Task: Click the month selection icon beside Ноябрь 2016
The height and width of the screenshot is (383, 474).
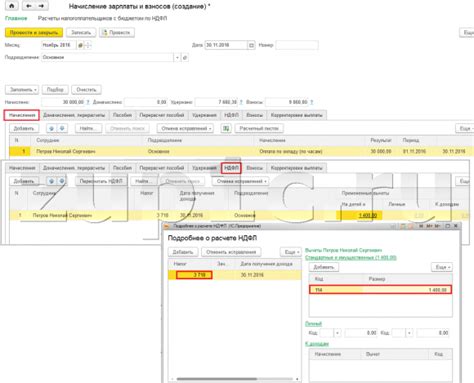Action: (80, 45)
